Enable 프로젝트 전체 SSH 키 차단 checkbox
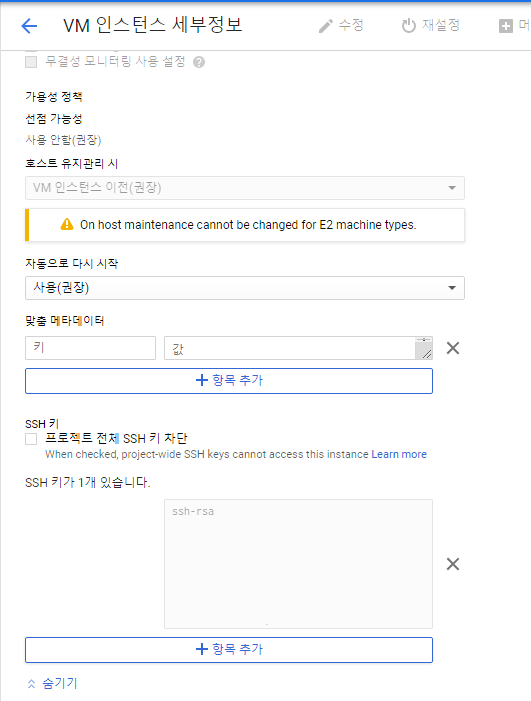531x701 pixels. pyautogui.click(x=31, y=439)
